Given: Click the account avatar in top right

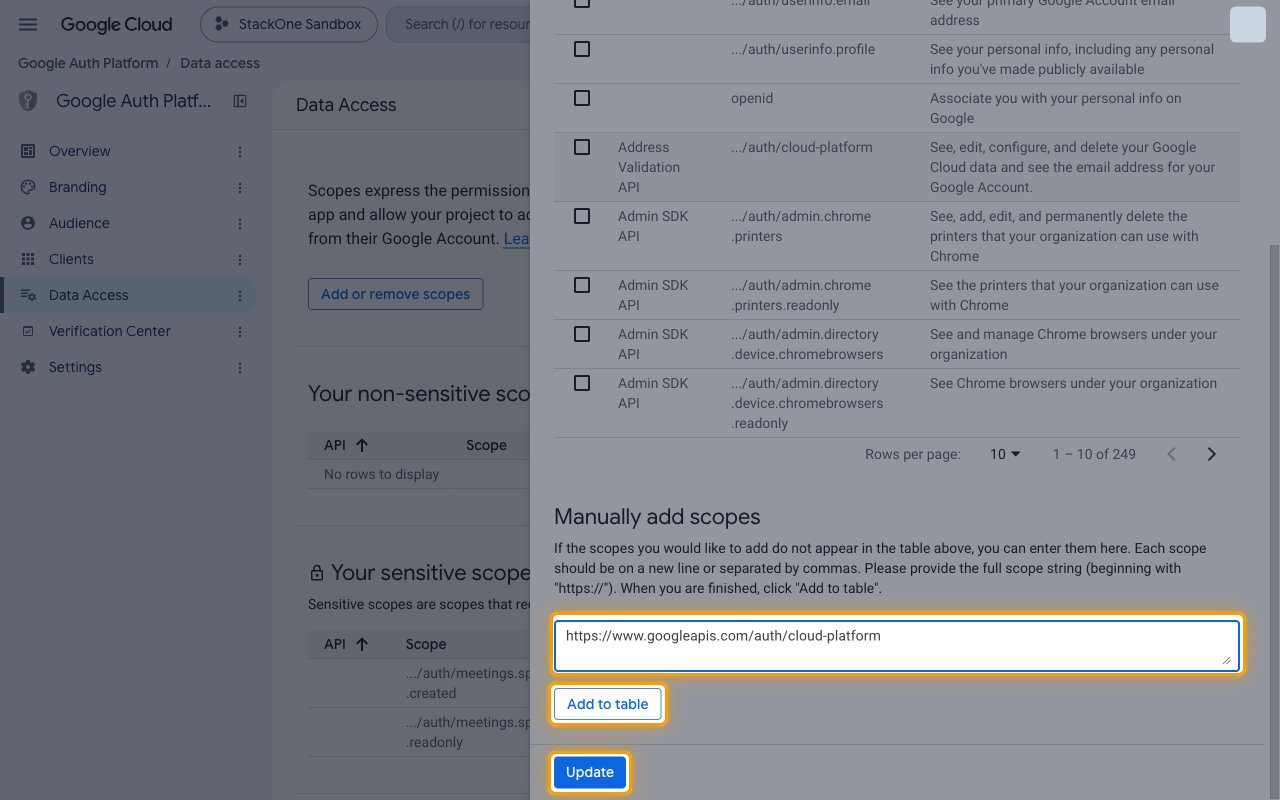Looking at the screenshot, I should [x=1248, y=24].
